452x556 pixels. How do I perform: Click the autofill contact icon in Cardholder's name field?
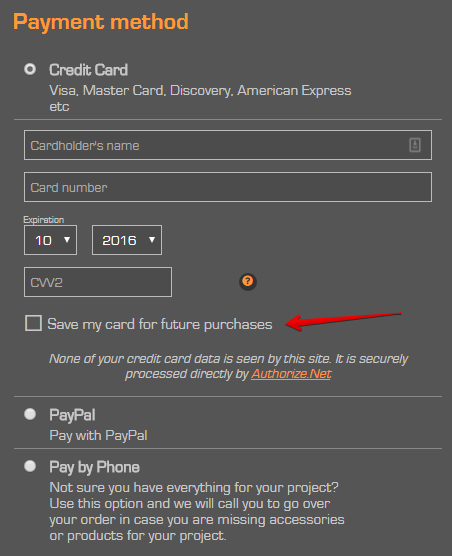click(415, 145)
